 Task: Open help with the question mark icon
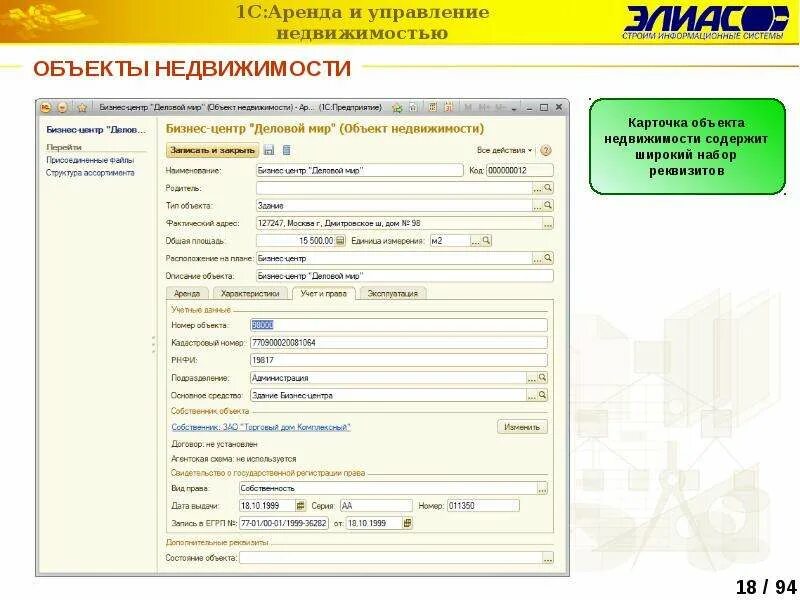(545, 151)
